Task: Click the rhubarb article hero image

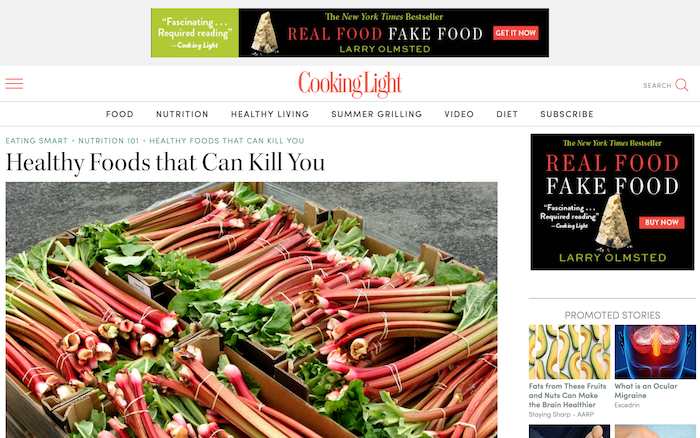Action: pyautogui.click(x=251, y=310)
